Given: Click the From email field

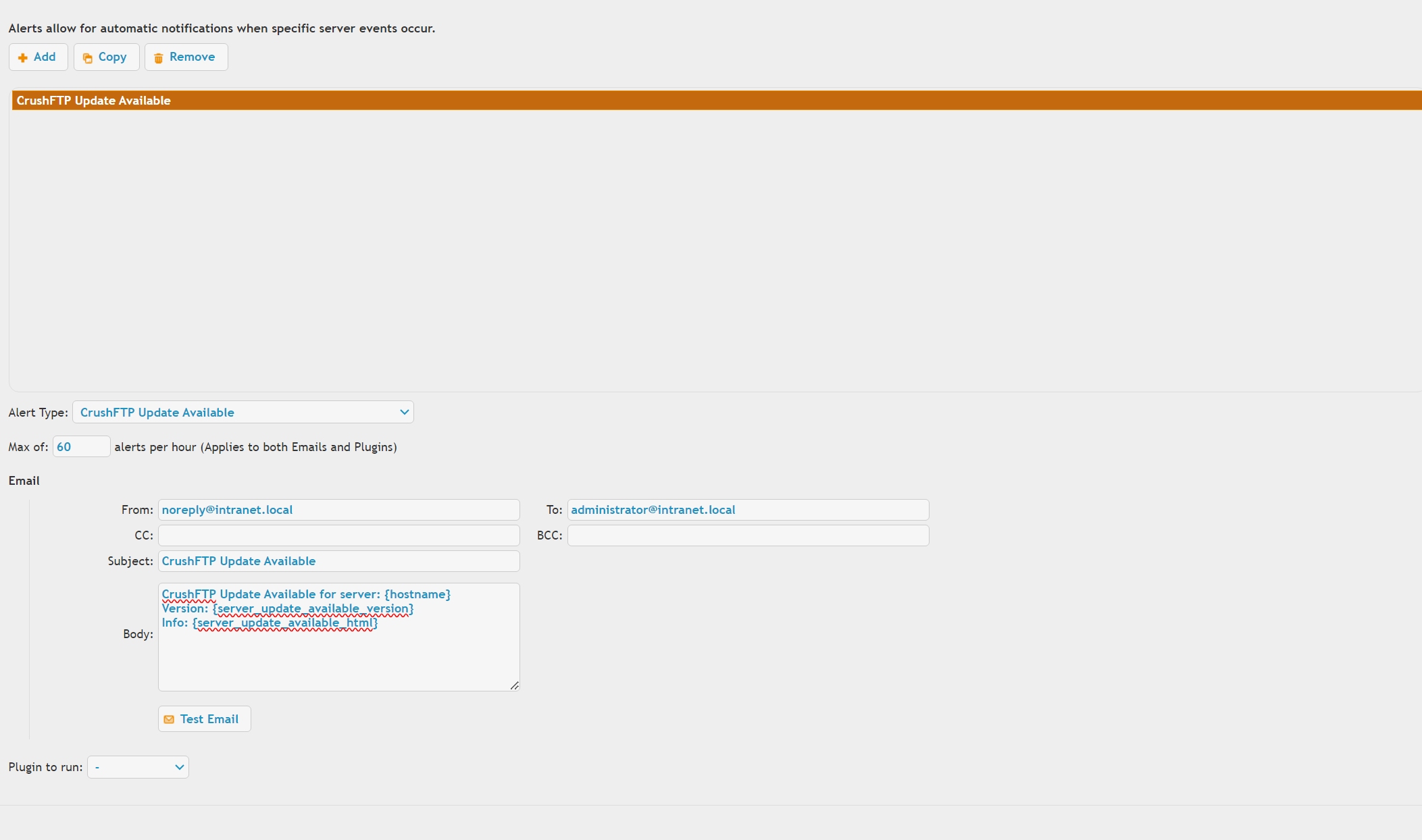Looking at the screenshot, I should pos(338,510).
